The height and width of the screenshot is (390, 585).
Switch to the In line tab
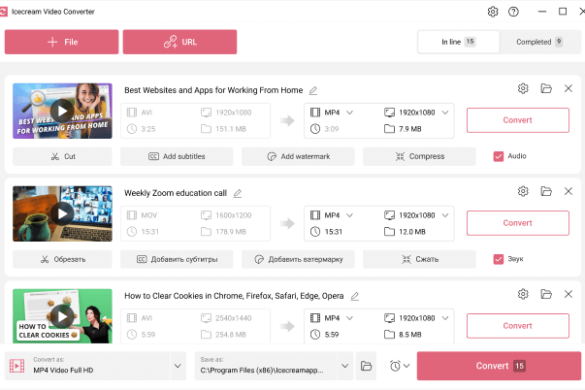click(458, 42)
